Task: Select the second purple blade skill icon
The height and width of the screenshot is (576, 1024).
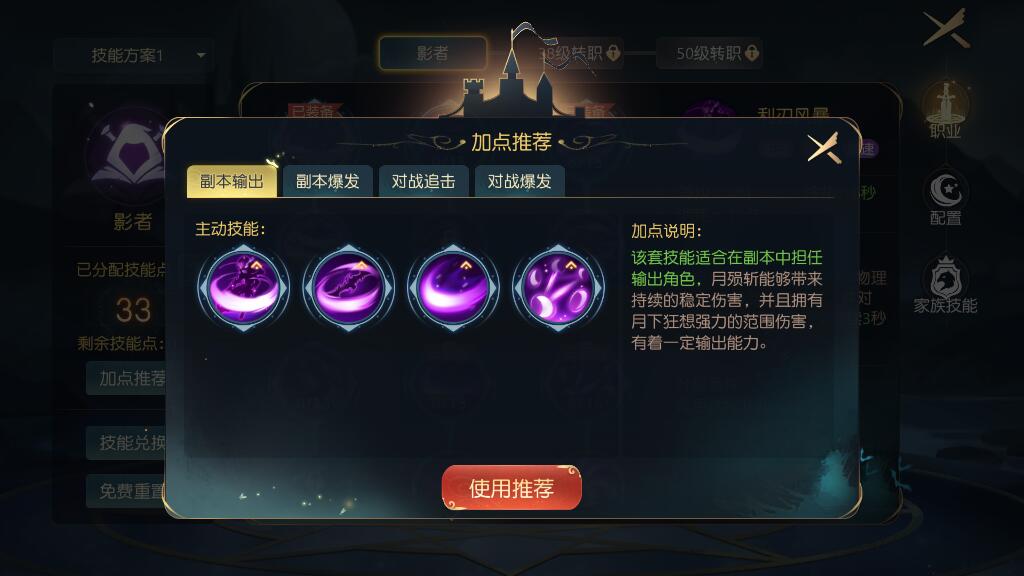Action: (x=348, y=287)
